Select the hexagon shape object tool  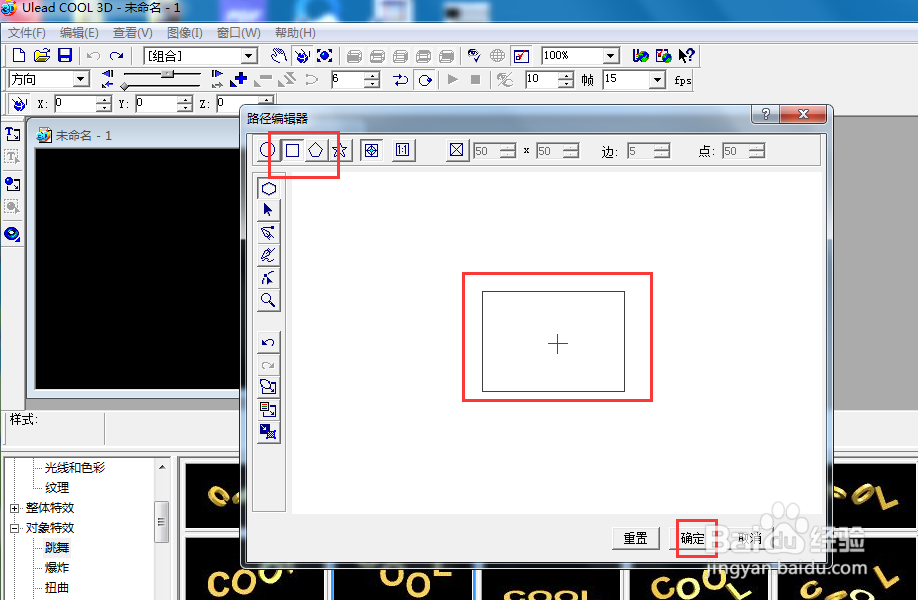pyautogui.click(x=268, y=188)
